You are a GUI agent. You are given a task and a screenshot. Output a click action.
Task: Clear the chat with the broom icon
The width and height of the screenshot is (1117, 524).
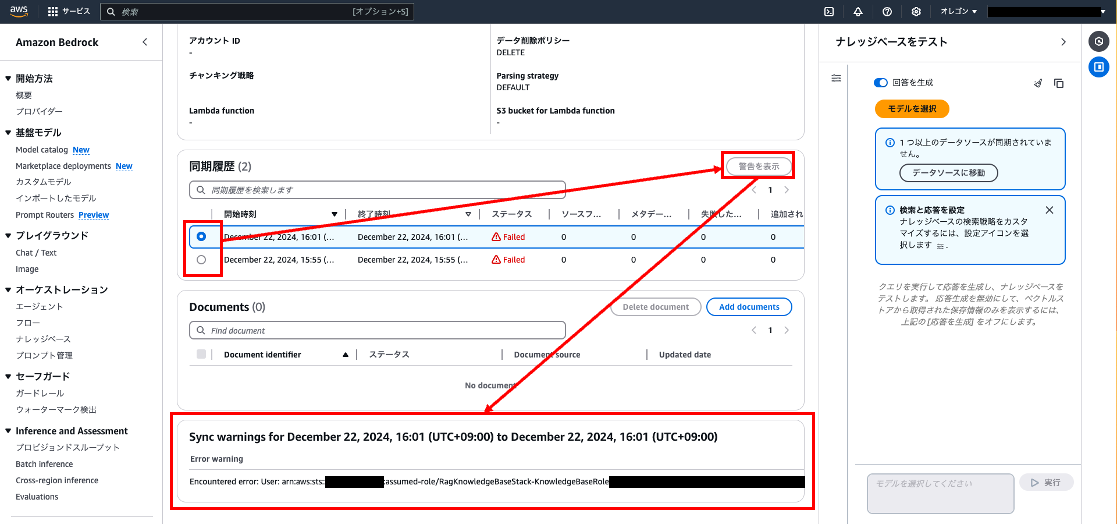point(1039,83)
